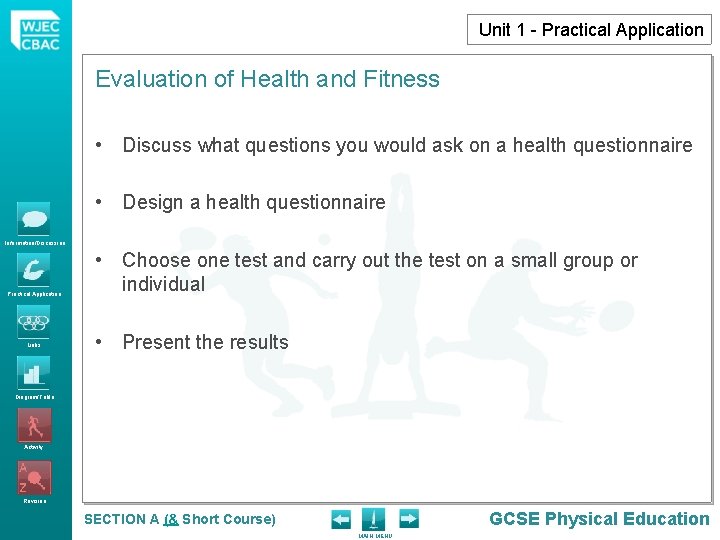720x540 pixels.
Task: Click the underlined '(&' link in Section A
Action: (x=171, y=519)
